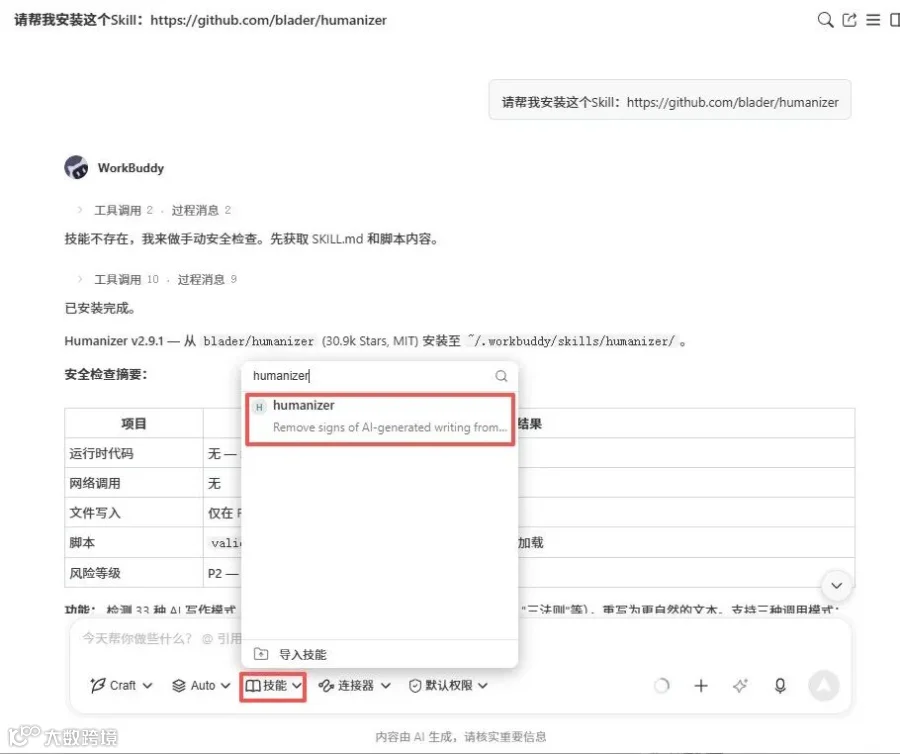This screenshot has width=900, height=754.
Task: Open the 技能 skills dropdown
Action: pos(273,686)
